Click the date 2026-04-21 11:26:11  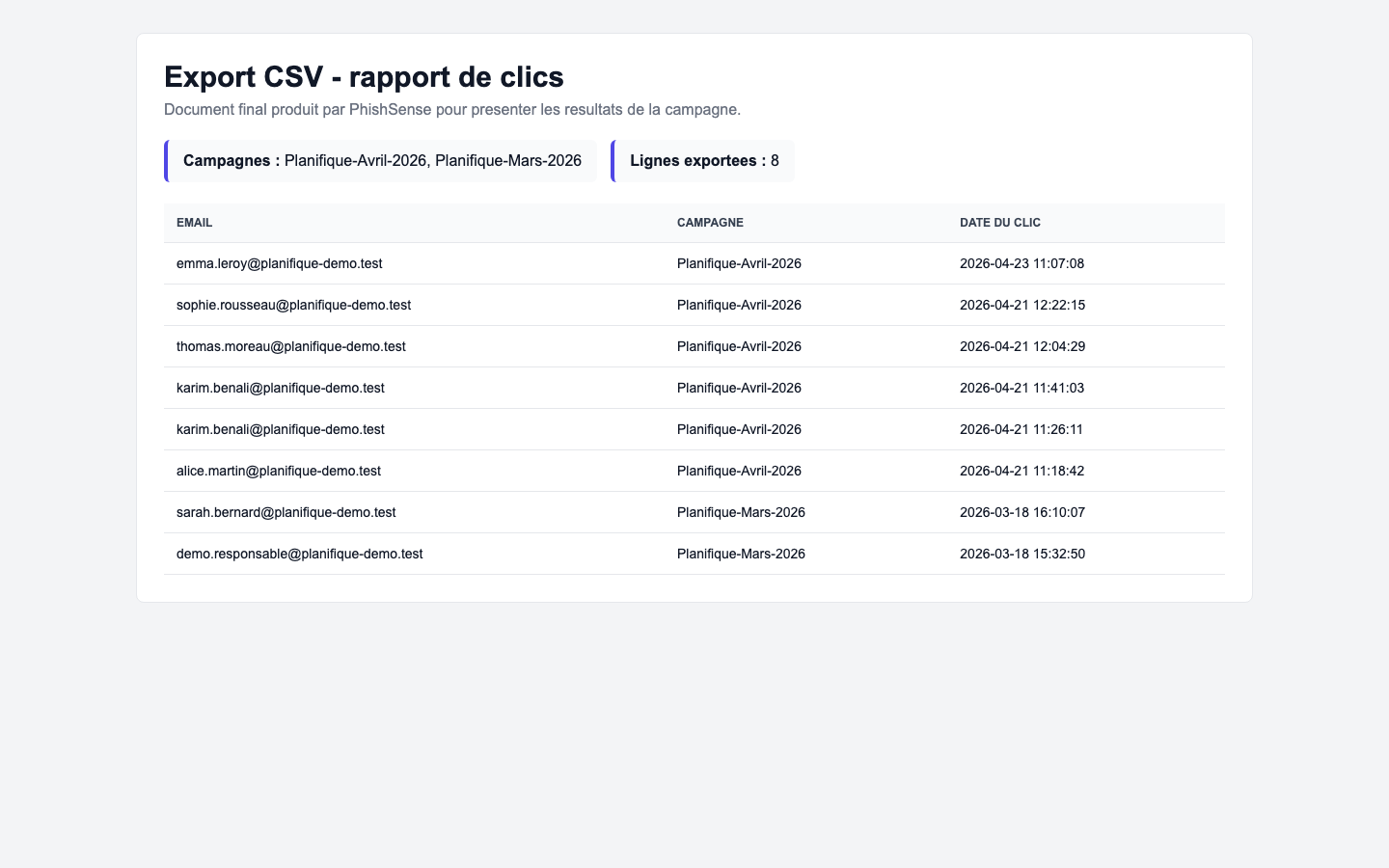(1021, 429)
